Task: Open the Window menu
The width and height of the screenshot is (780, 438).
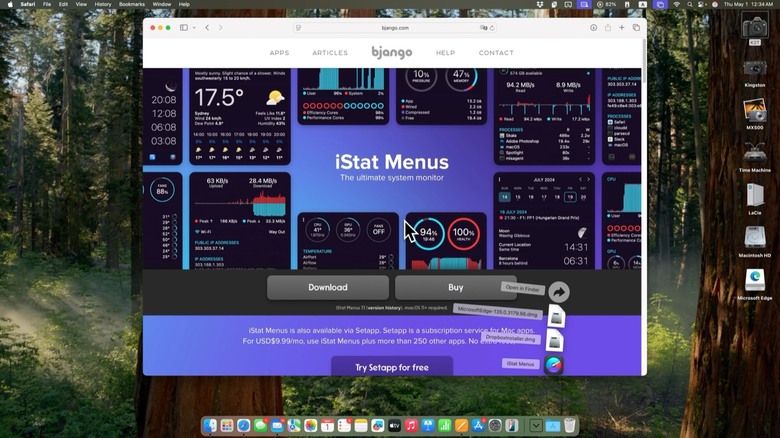Action: [162, 4]
